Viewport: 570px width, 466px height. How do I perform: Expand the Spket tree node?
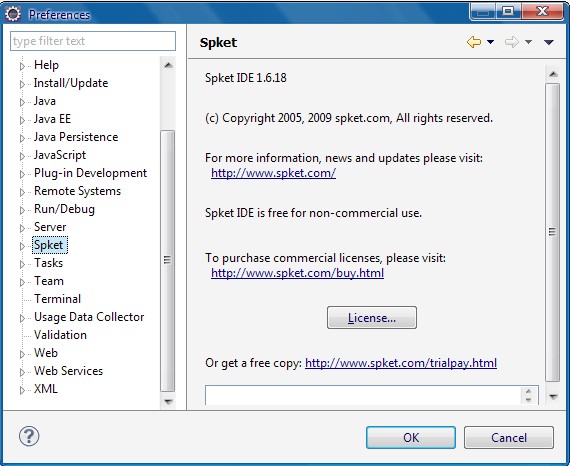(22, 246)
